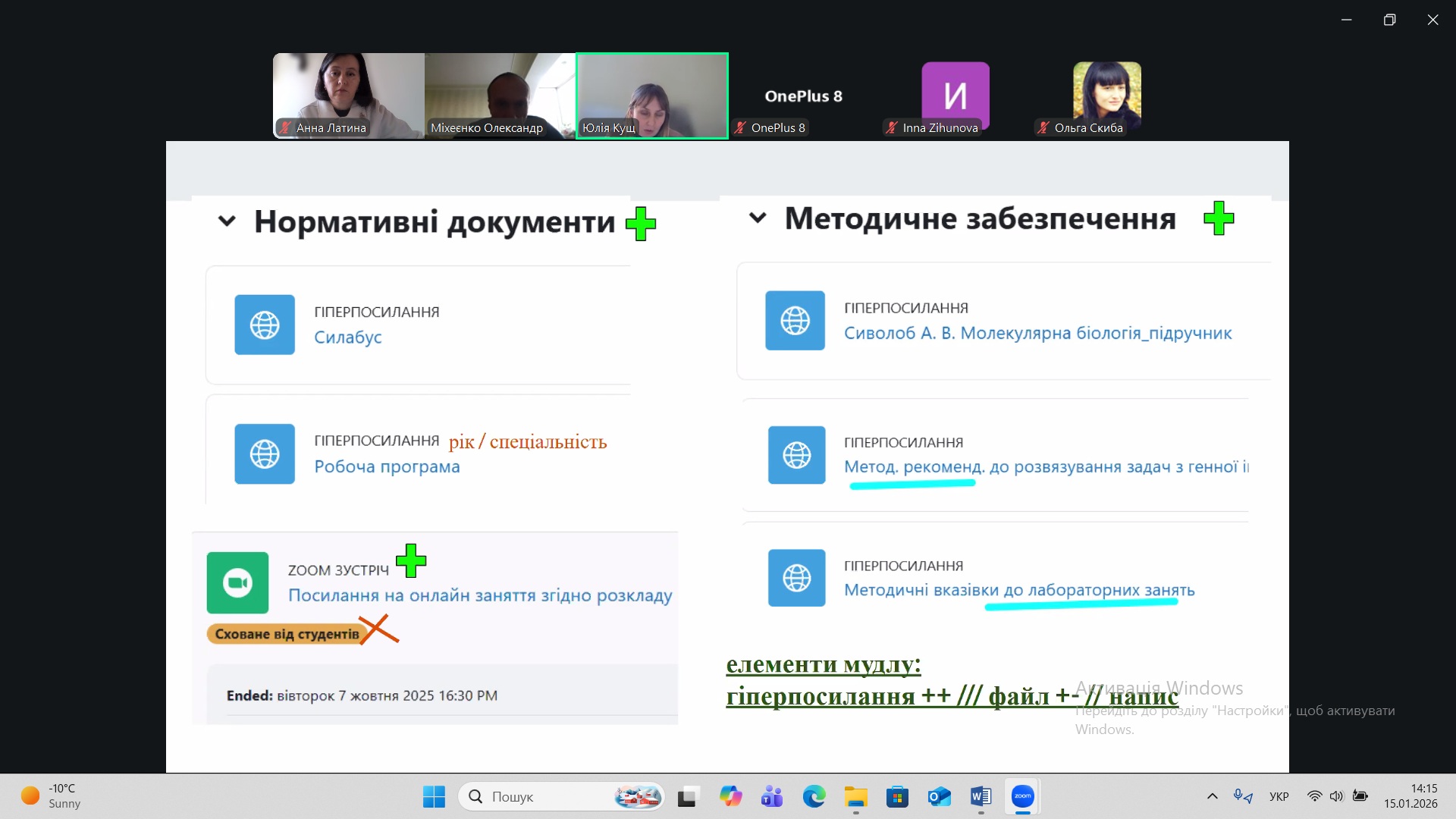Click the globe icon beside Сиволоб textbook link
The width and height of the screenshot is (1456, 819).
(795, 320)
